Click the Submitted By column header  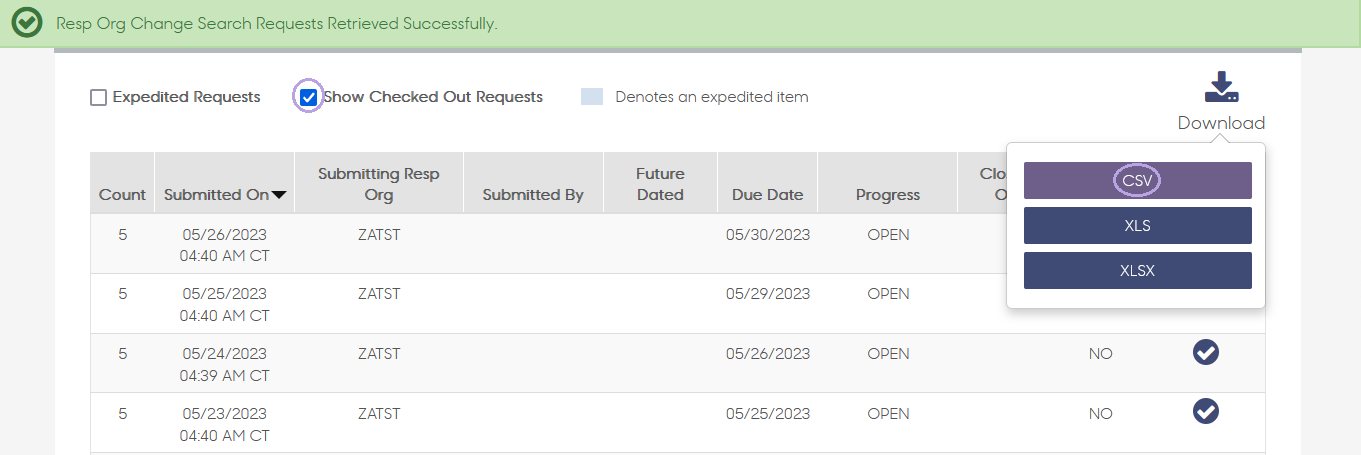point(533,195)
